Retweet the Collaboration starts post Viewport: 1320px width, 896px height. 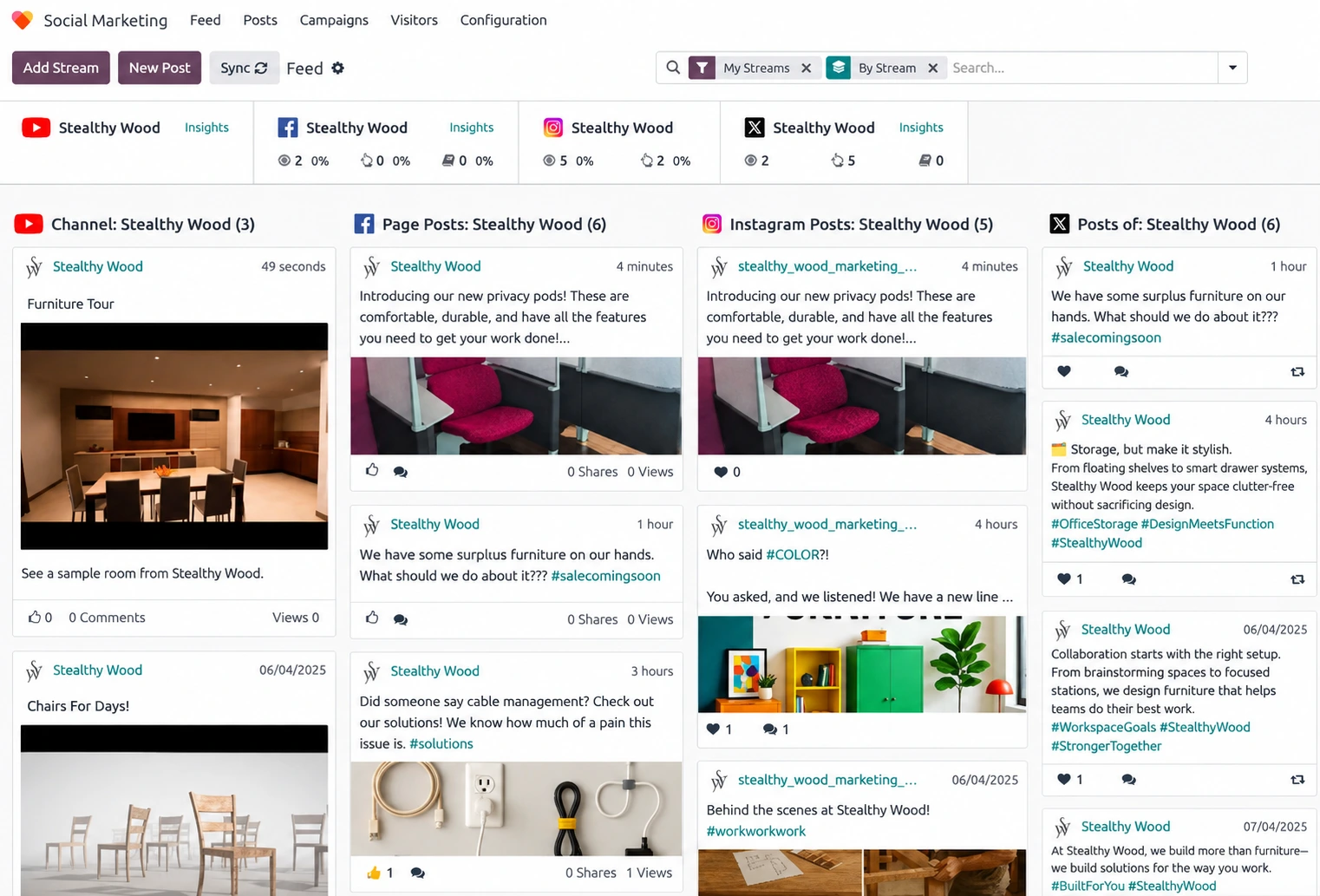(1297, 779)
